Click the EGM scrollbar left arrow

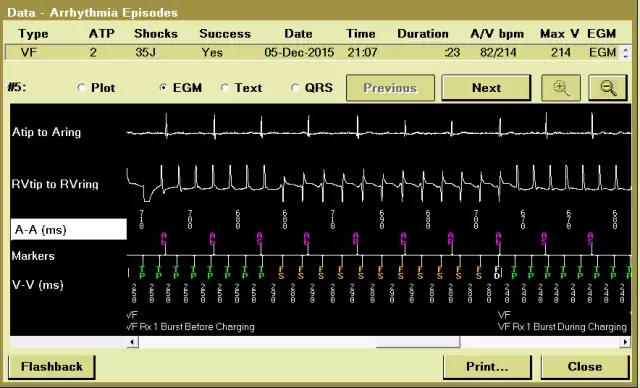(x=132, y=341)
